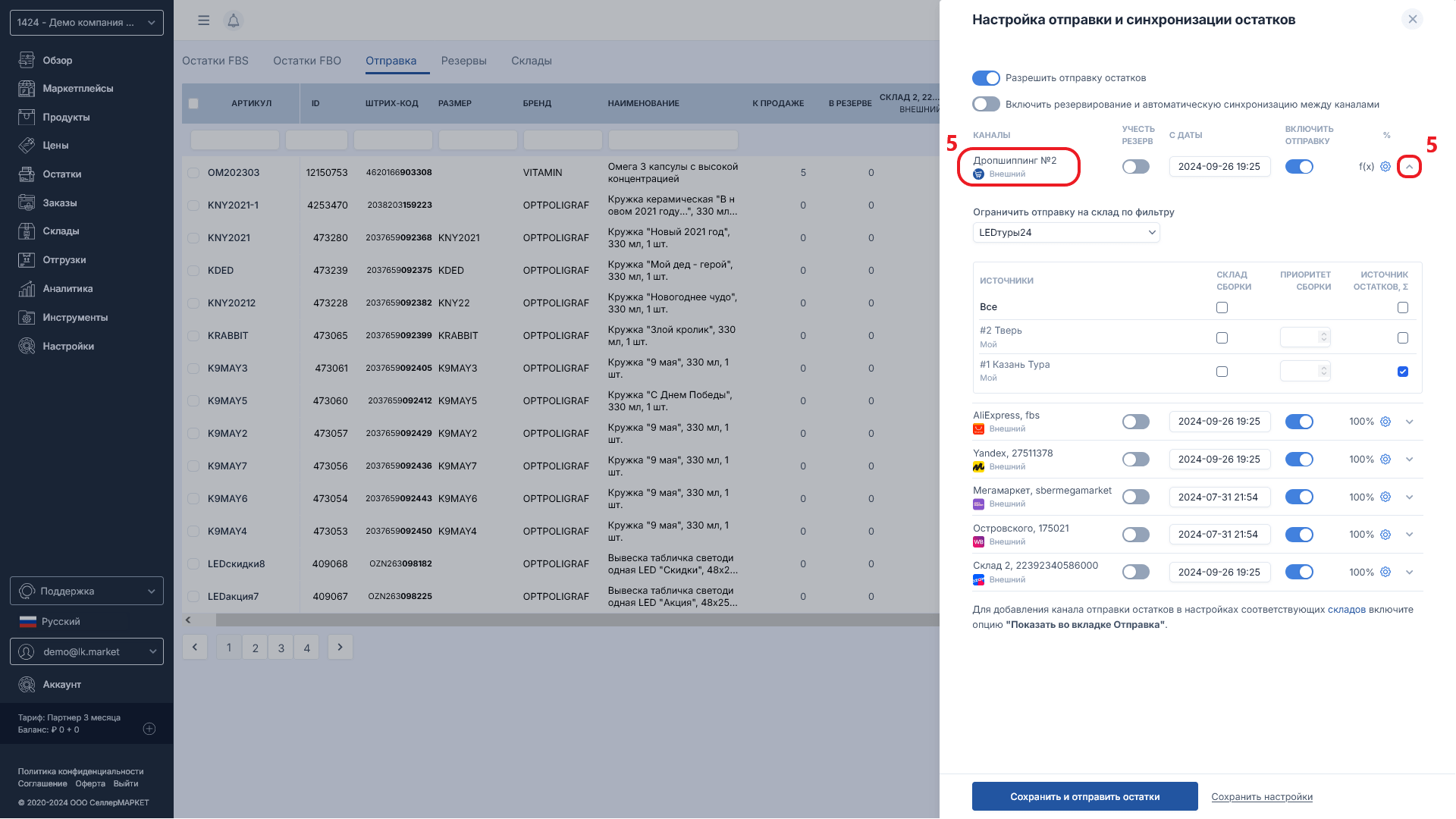Open the Инструменты sidebar icon
This screenshot has width=1456, height=819.
point(27,318)
